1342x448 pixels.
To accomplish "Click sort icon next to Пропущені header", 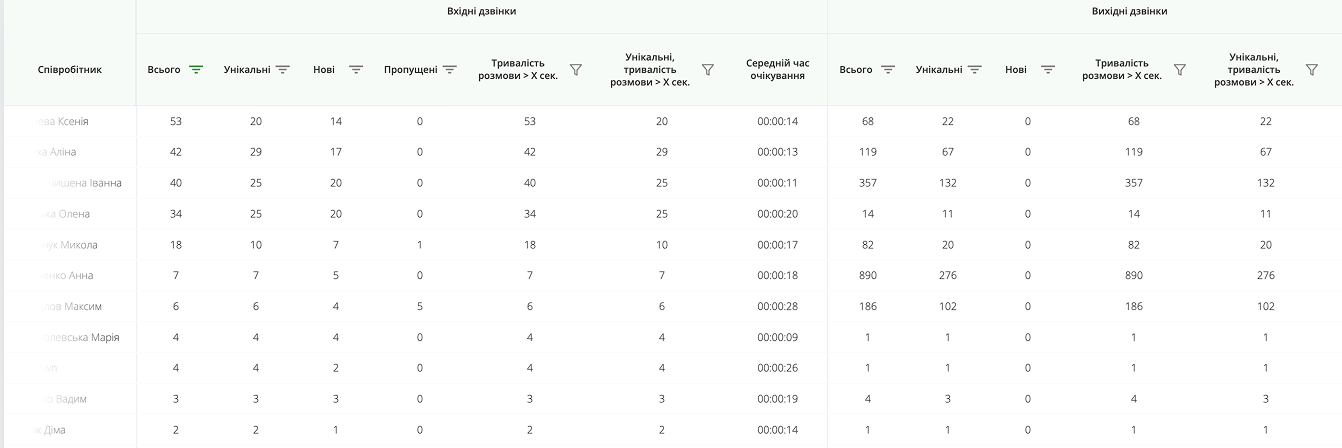I will coord(450,70).
